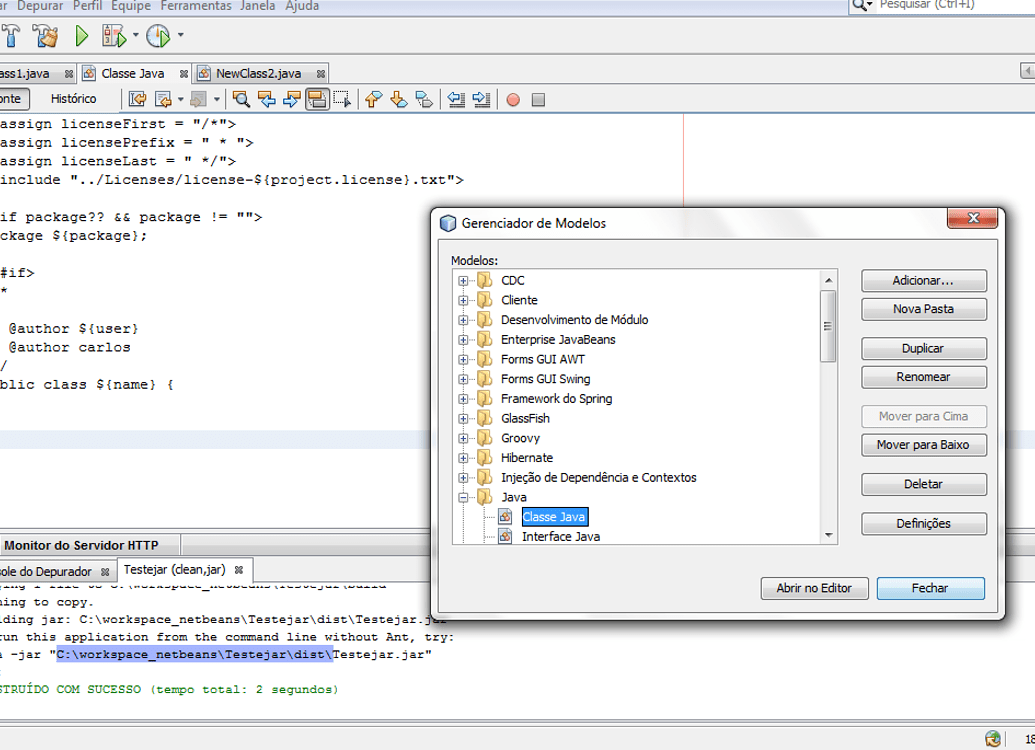Select Injeção de Dependência e Contextos folder
Viewport: 1035px width, 750px height.
pyautogui.click(x=598, y=477)
